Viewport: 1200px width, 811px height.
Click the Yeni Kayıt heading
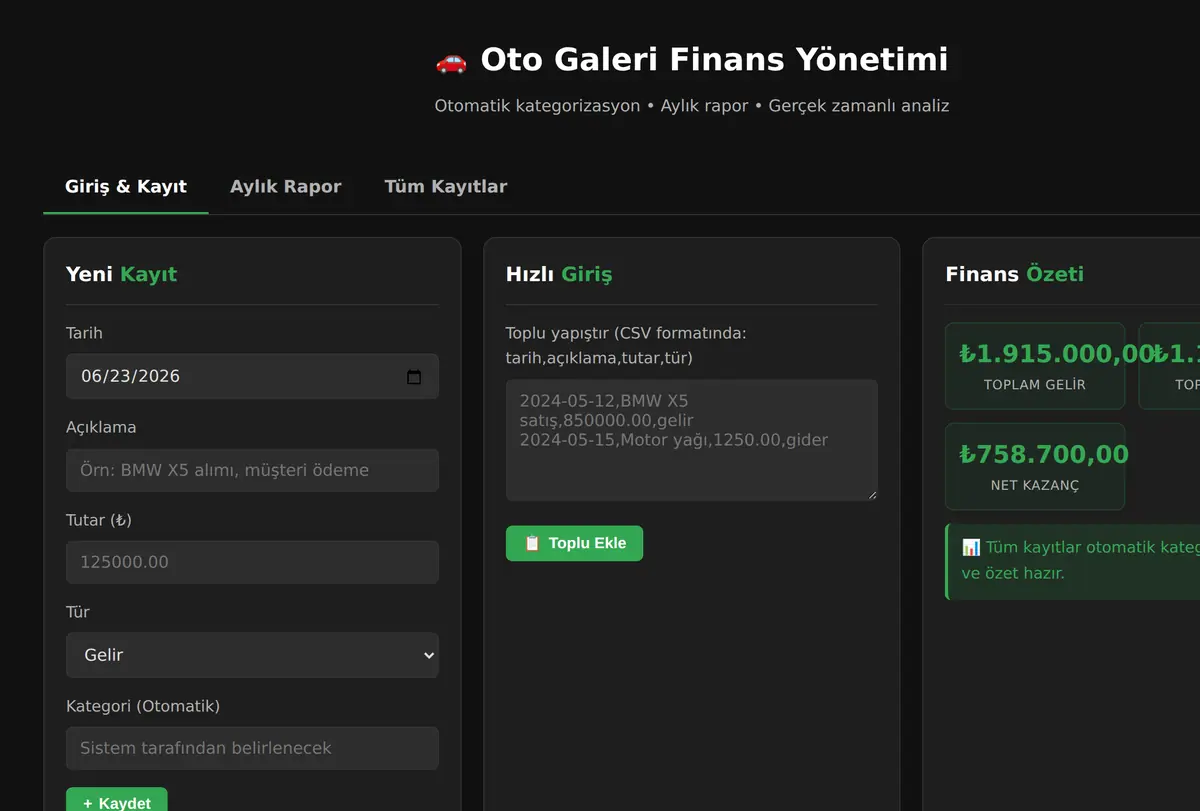pos(121,274)
